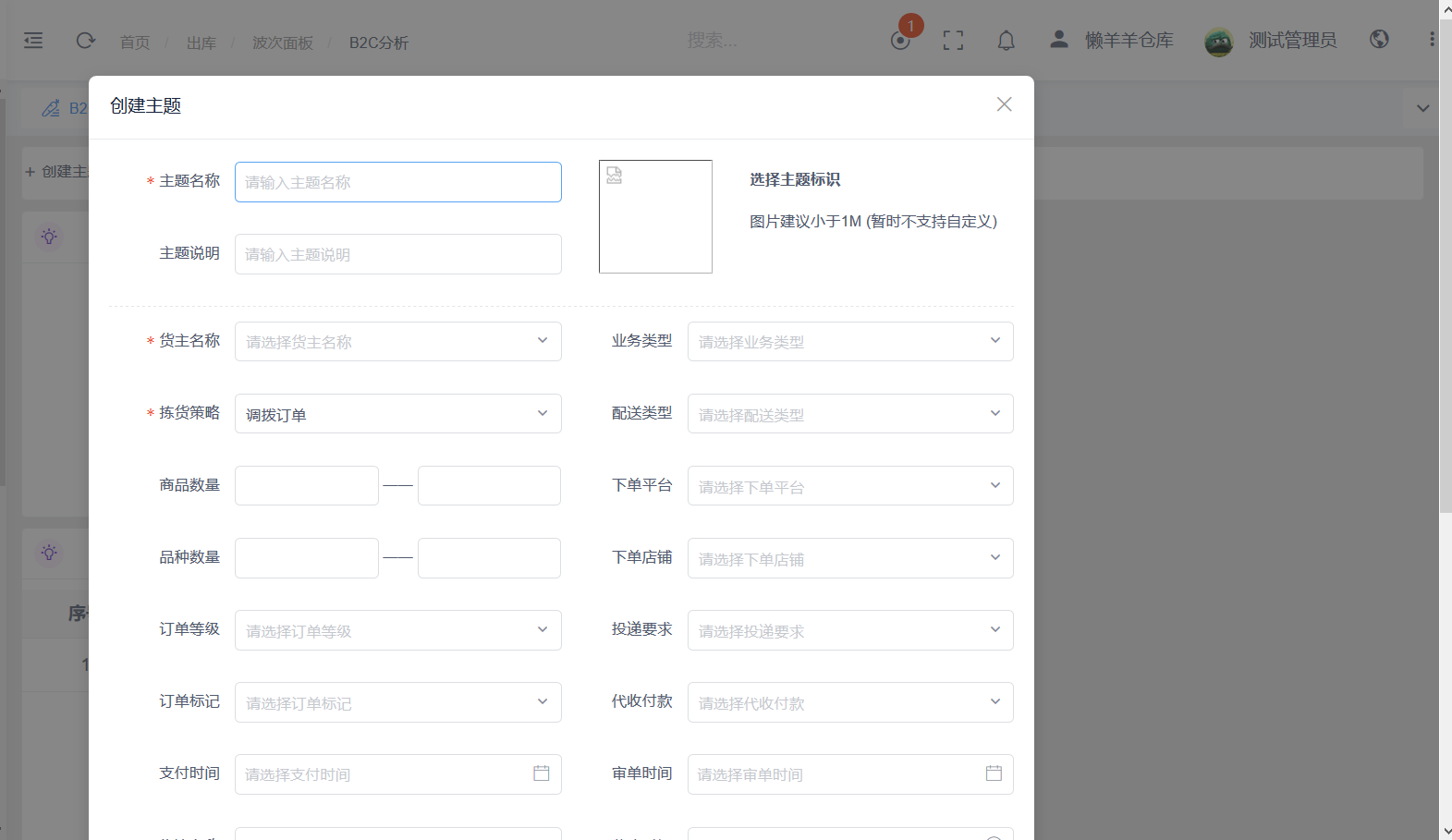This screenshot has width=1452, height=840.
Task: Click the page vertical scrollbar
Action: tap(1446, 266)
